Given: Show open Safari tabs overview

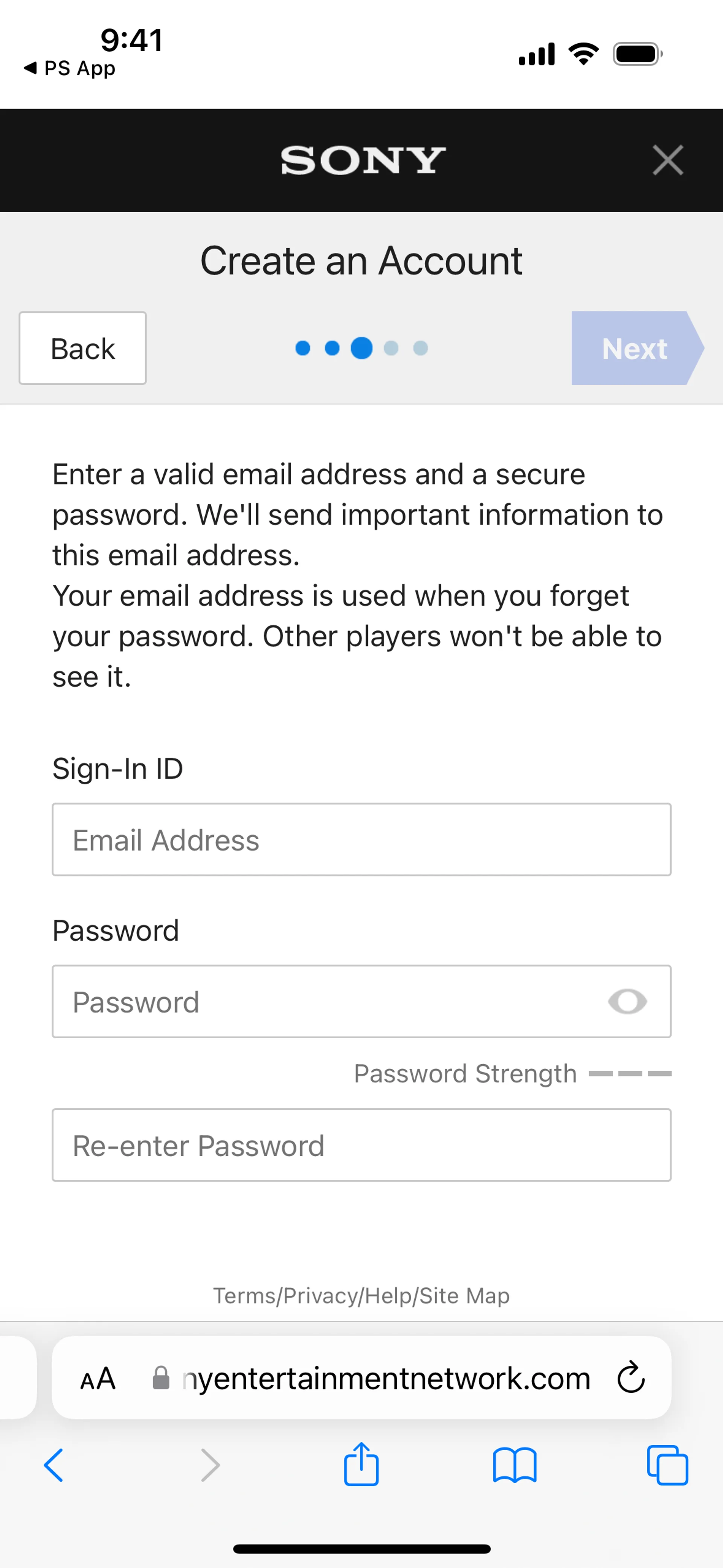Looking at the screenshot, I should (668, 1466).
